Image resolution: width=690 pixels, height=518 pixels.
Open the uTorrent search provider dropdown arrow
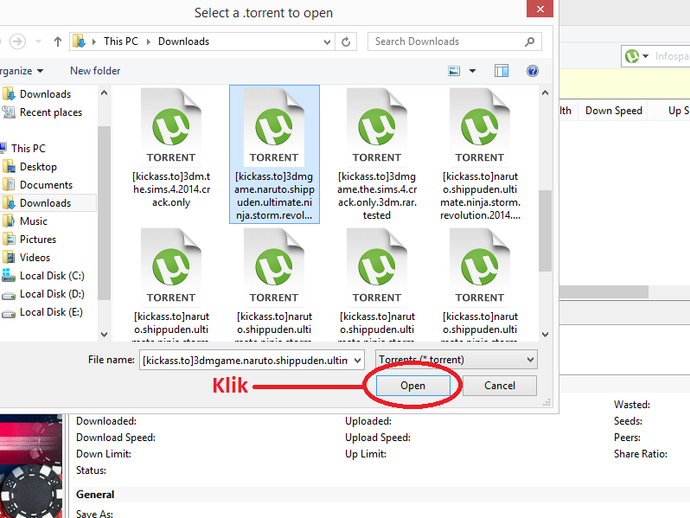[x=646, y=56]
